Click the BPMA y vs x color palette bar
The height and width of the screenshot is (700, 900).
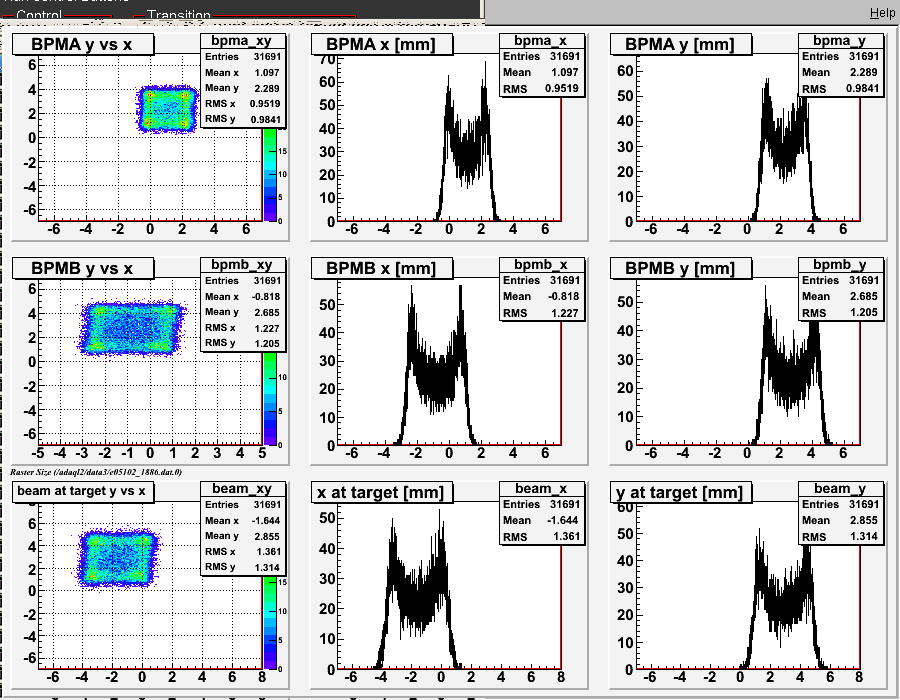click(x=270, y=175)
